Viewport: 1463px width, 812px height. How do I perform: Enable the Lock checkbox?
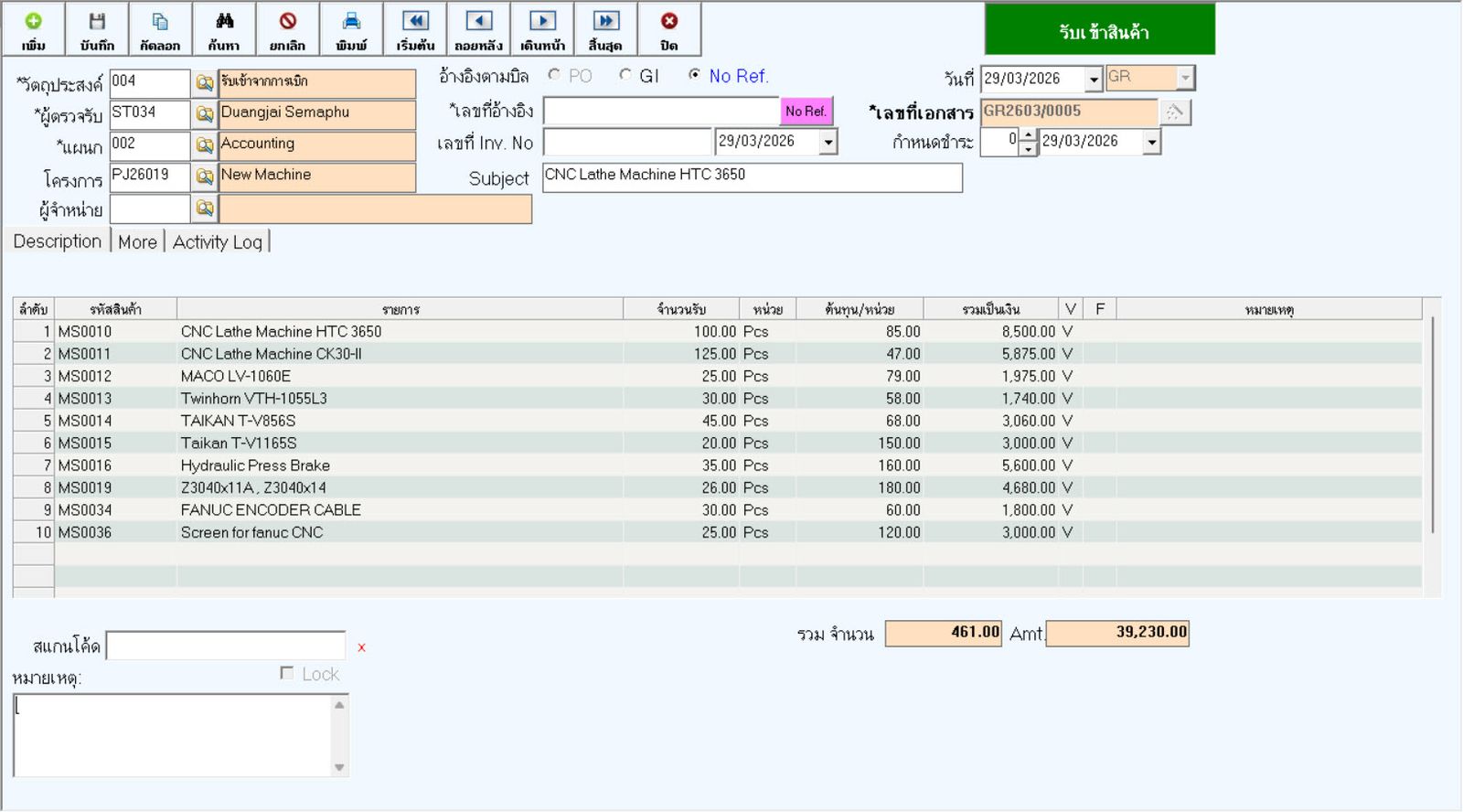pos(287,674)
